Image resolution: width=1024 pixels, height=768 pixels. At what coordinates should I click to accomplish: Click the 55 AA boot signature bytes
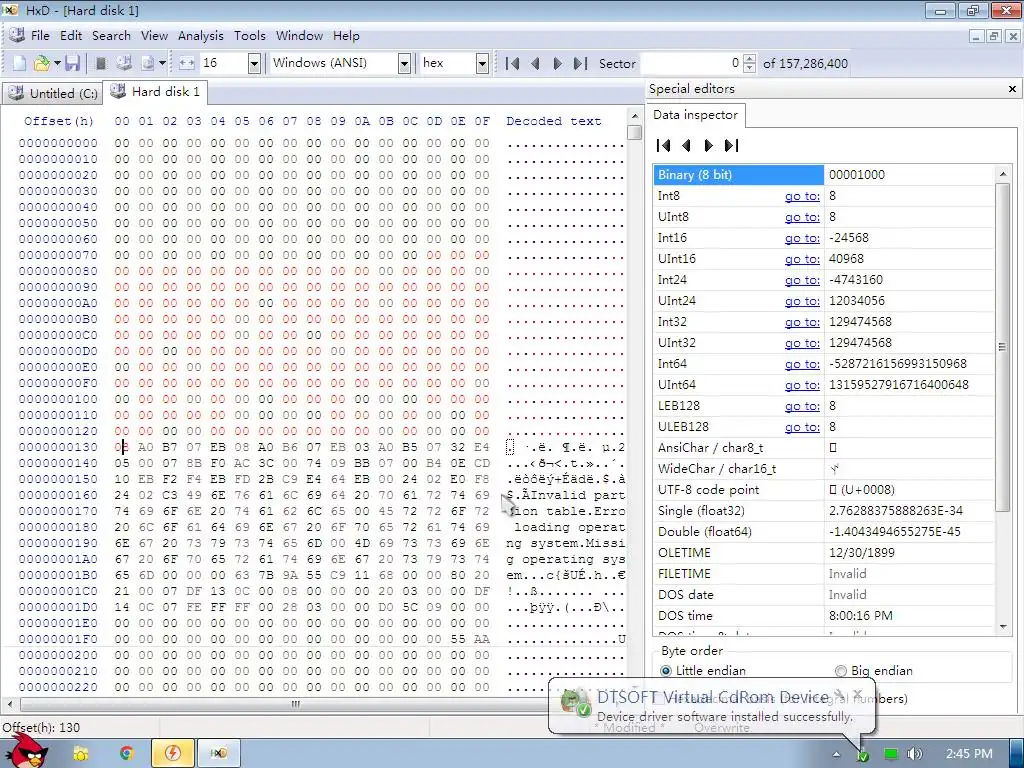(470, 639)
